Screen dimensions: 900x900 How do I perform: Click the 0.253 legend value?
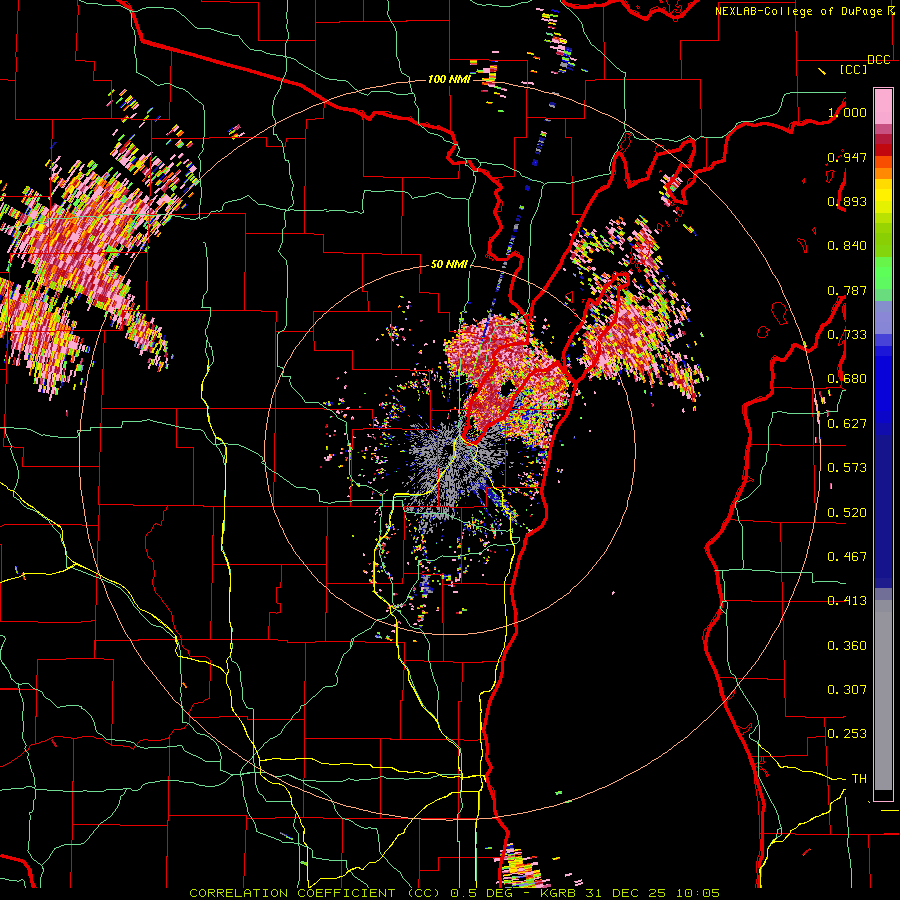[x=847, y=734]
